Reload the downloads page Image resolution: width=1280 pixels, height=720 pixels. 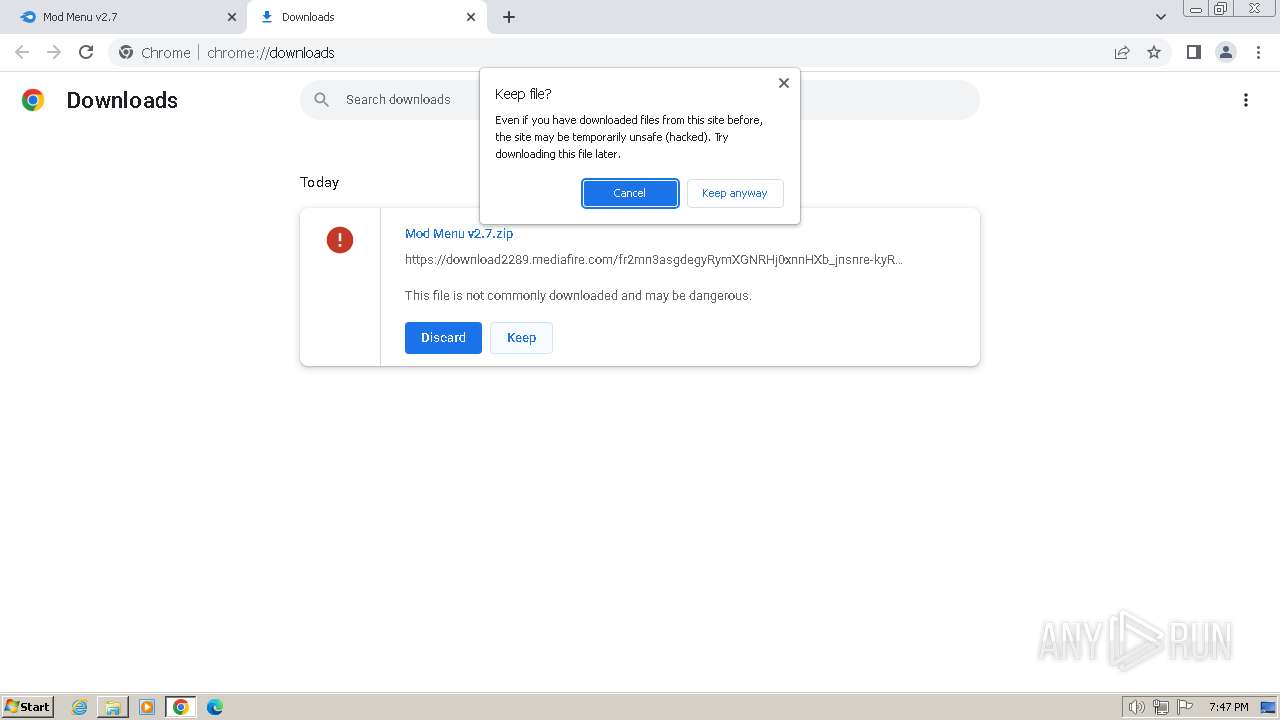click(x=86, y=52)
